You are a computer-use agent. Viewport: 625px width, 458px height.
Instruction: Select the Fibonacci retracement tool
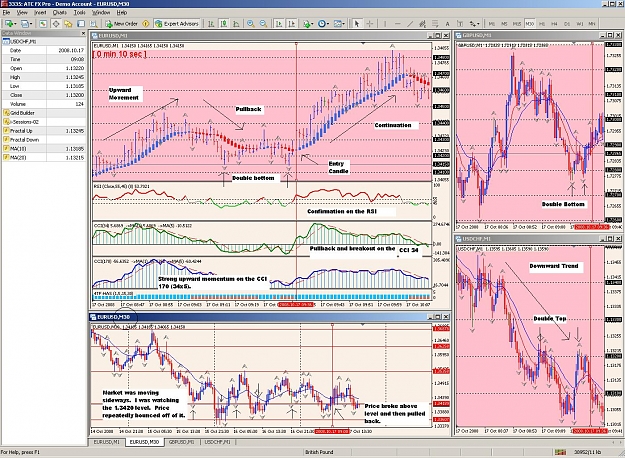(435, 24)
